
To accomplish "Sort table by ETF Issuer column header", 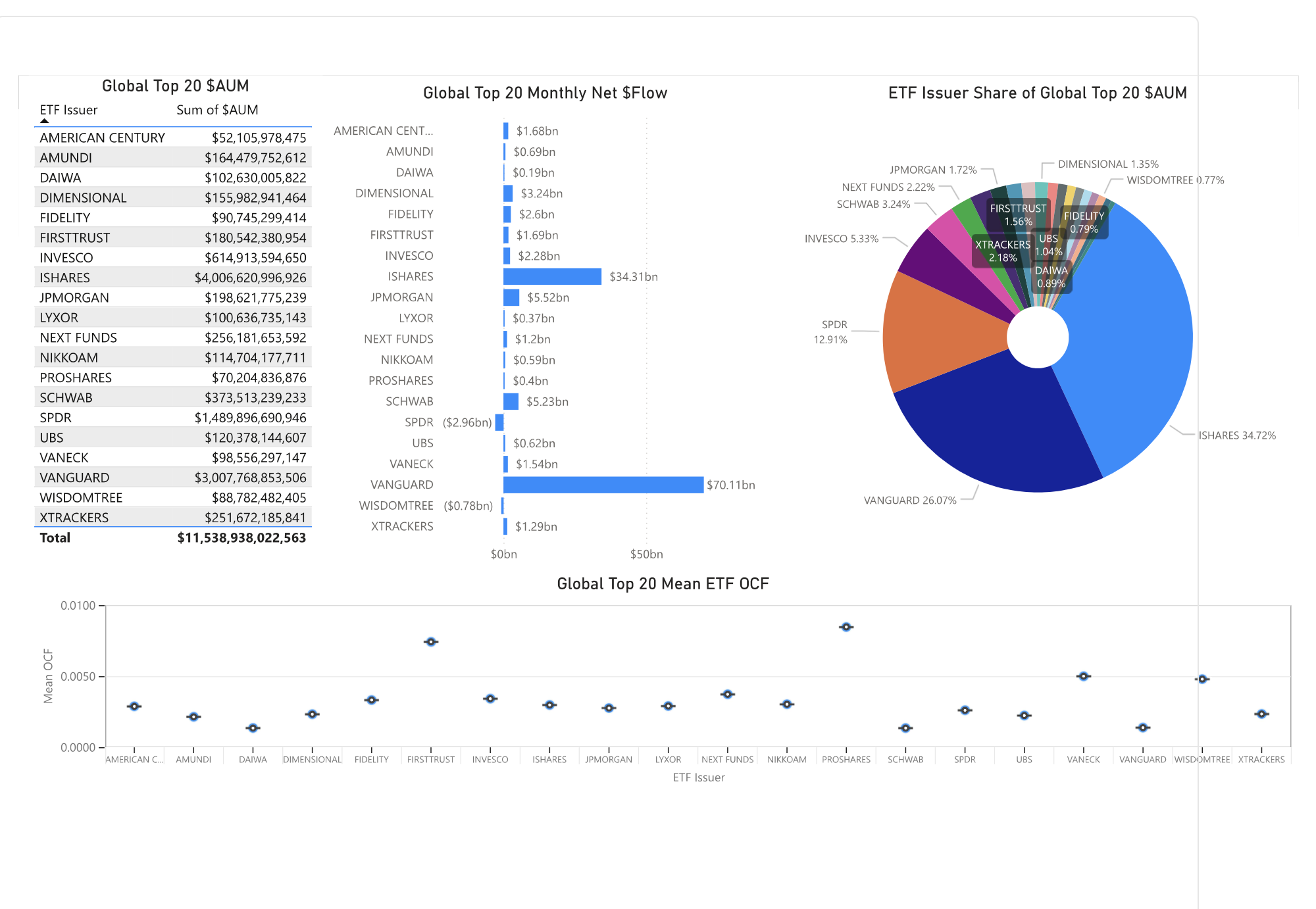I will [68, 110].
